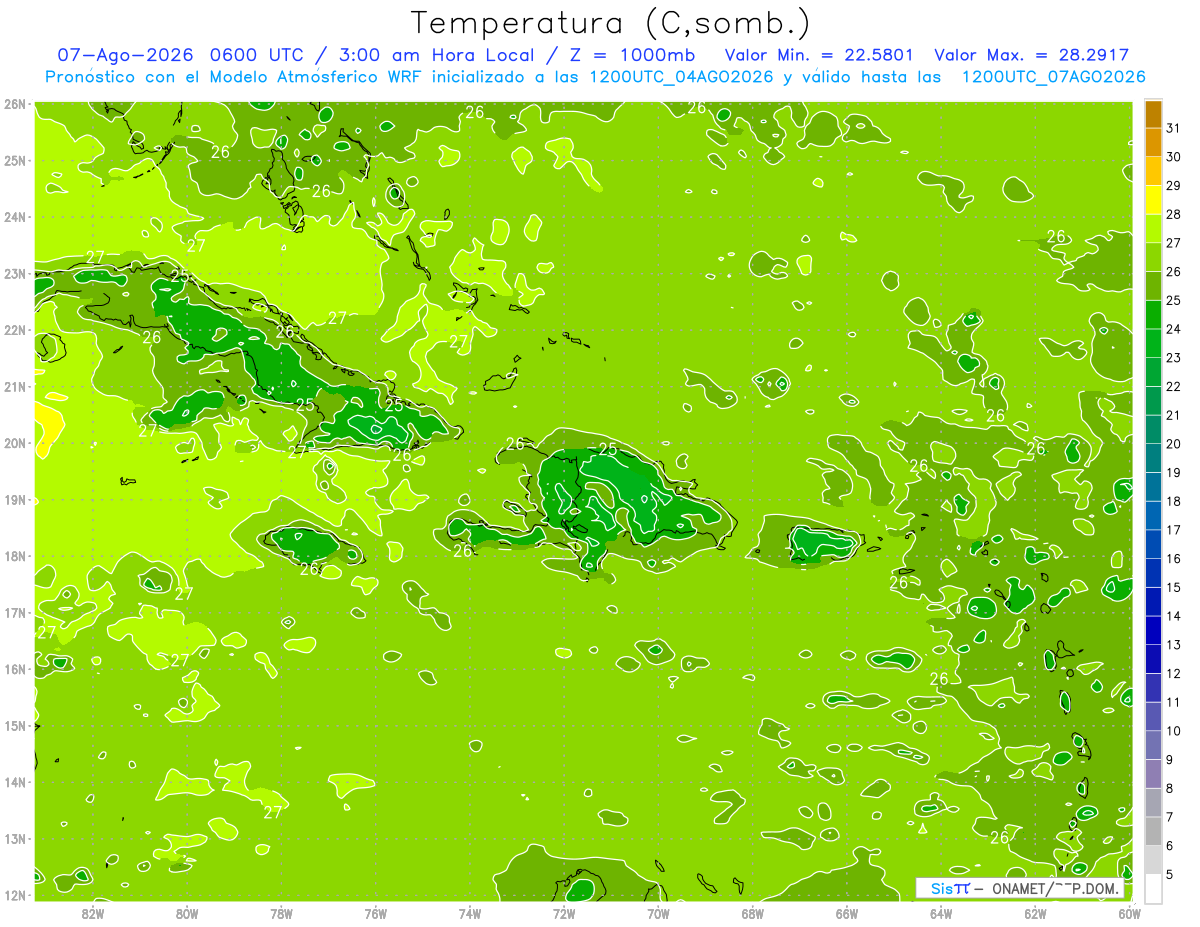
Task: Click the number 8 on the color legend
Action: pyautogui.click(x=1170, y=788)
